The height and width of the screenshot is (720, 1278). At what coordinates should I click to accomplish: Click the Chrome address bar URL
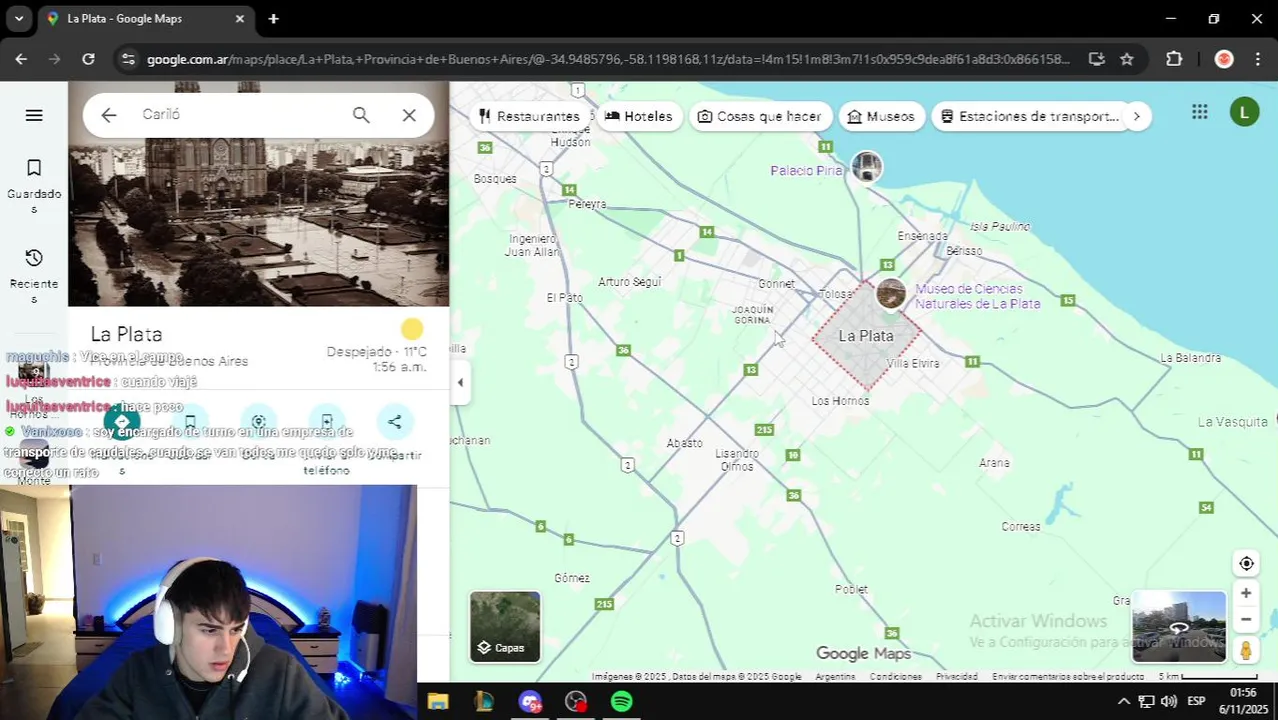tap(608, 59)
